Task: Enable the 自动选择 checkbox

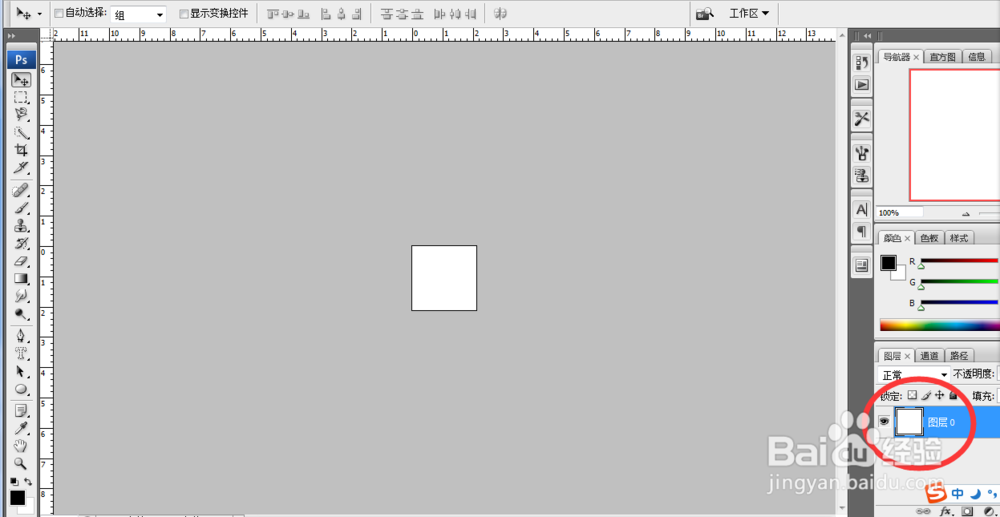Action: (59, 13)
